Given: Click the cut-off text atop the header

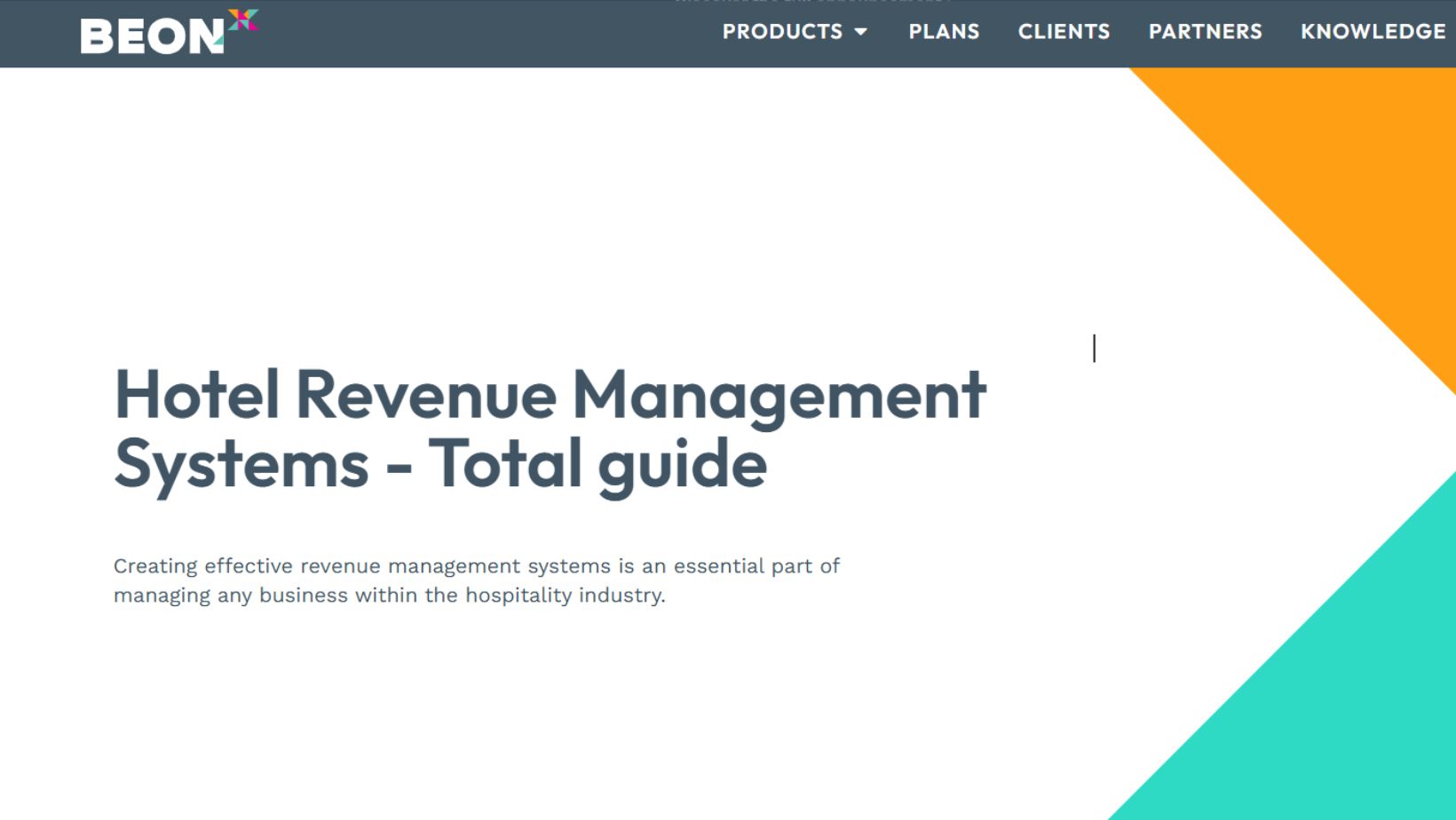Looking at the screenshot, I should pos(812,3).
